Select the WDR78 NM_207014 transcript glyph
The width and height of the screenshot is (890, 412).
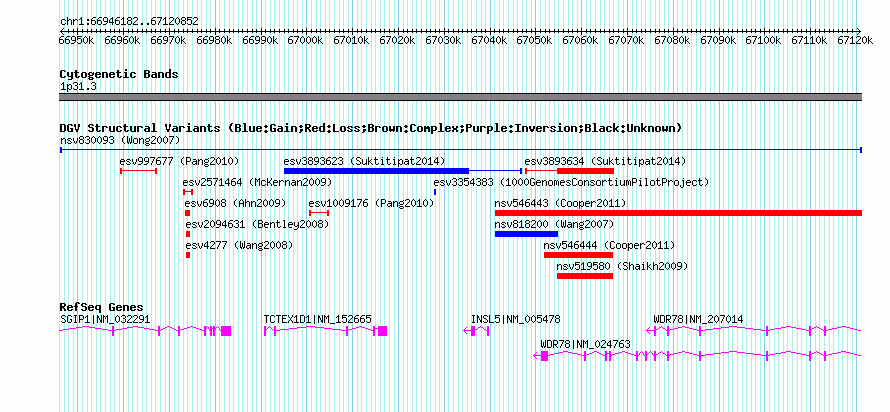pyautogui.click(x=754, y=331)
